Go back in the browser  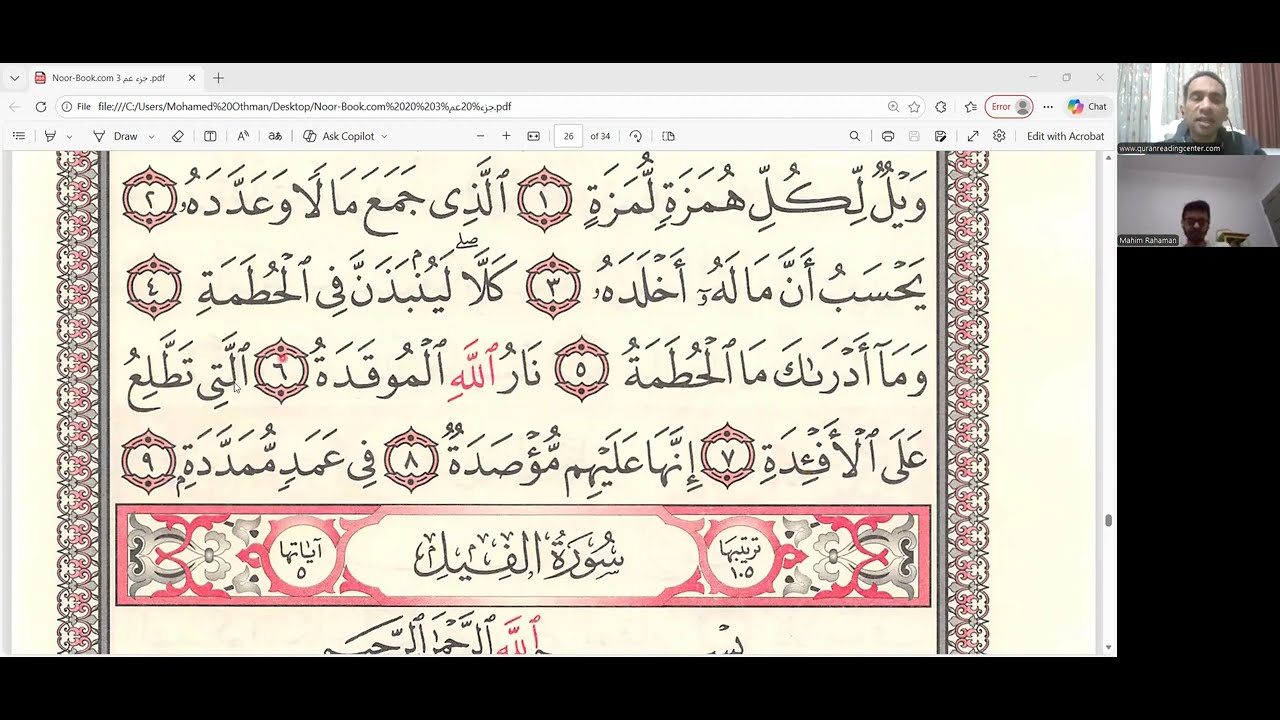click(14, 106)
